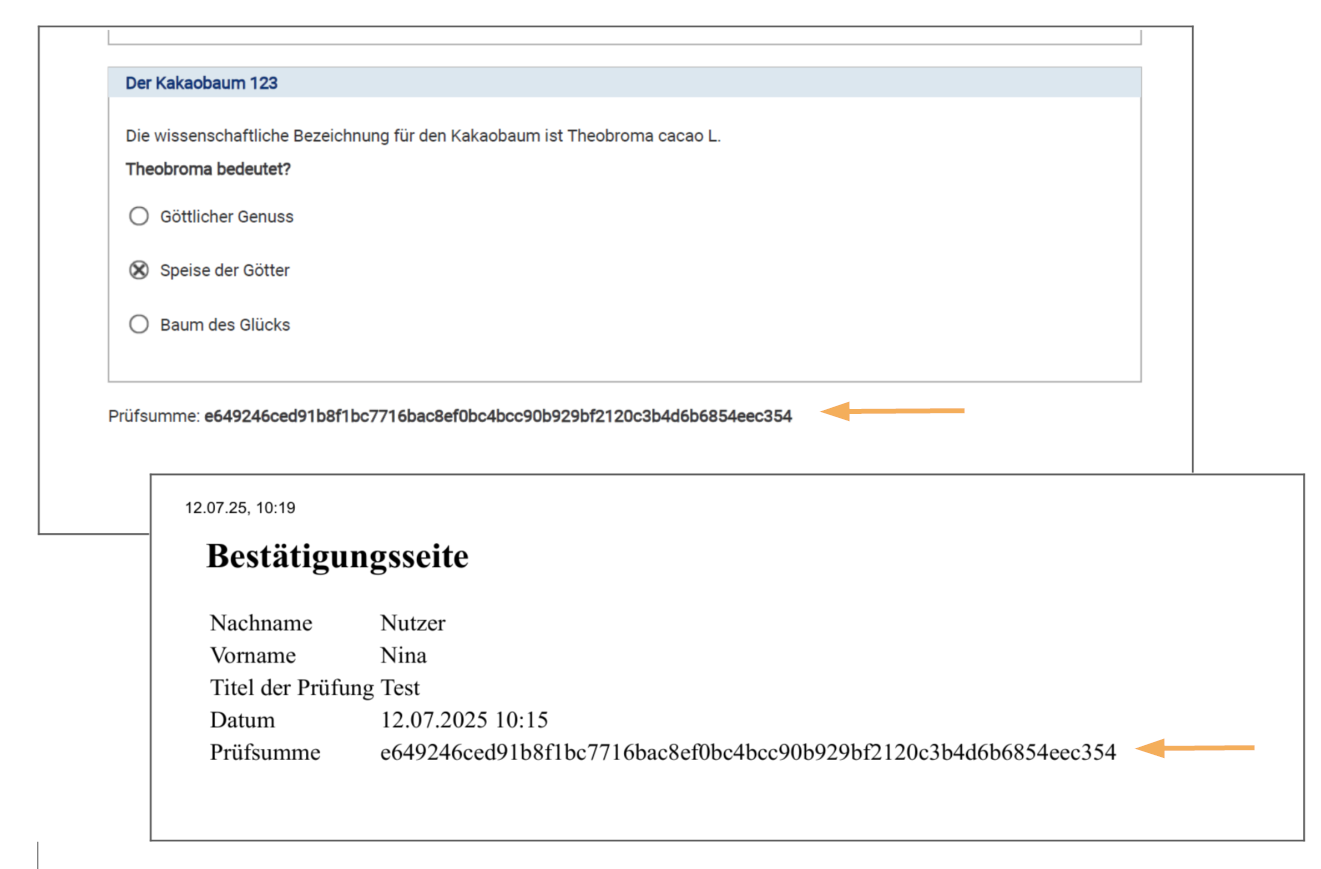The width and height of the screenshot is (1321, 869).
Task: Select the 'Göttlicher Genuss' radio button
Action: (139, 216)
